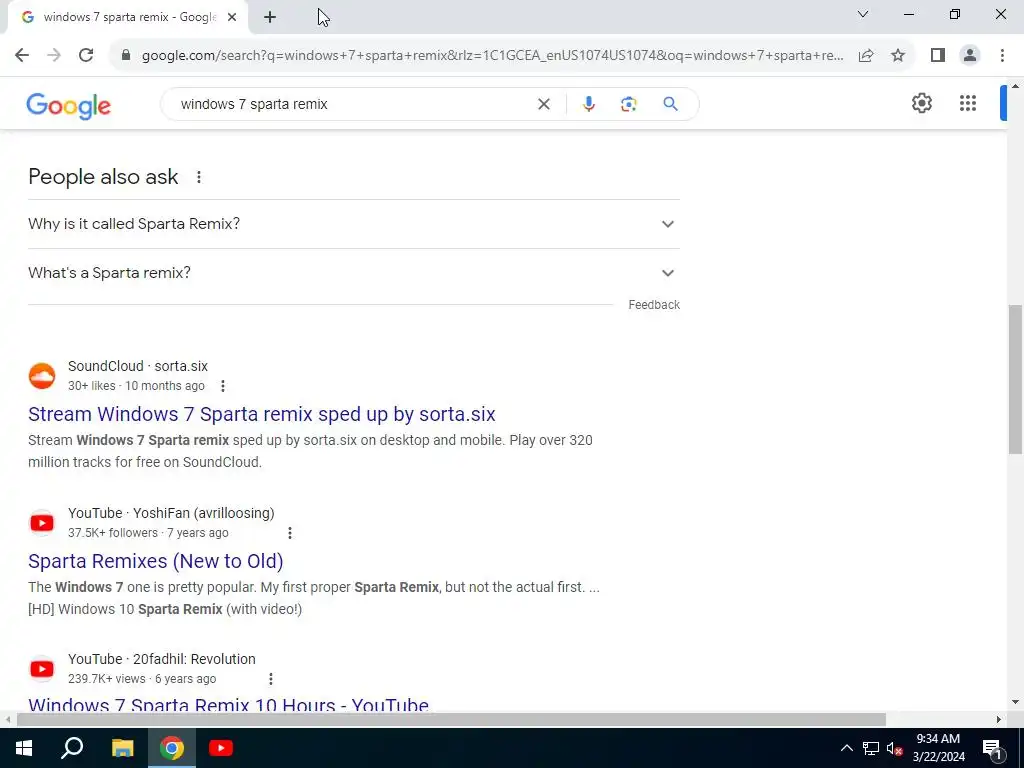Click the YouTube favicon for 20fadhil result
The width and height of the screenshot is (1024, 768).
pyautogui.click(x=42, y=669)
